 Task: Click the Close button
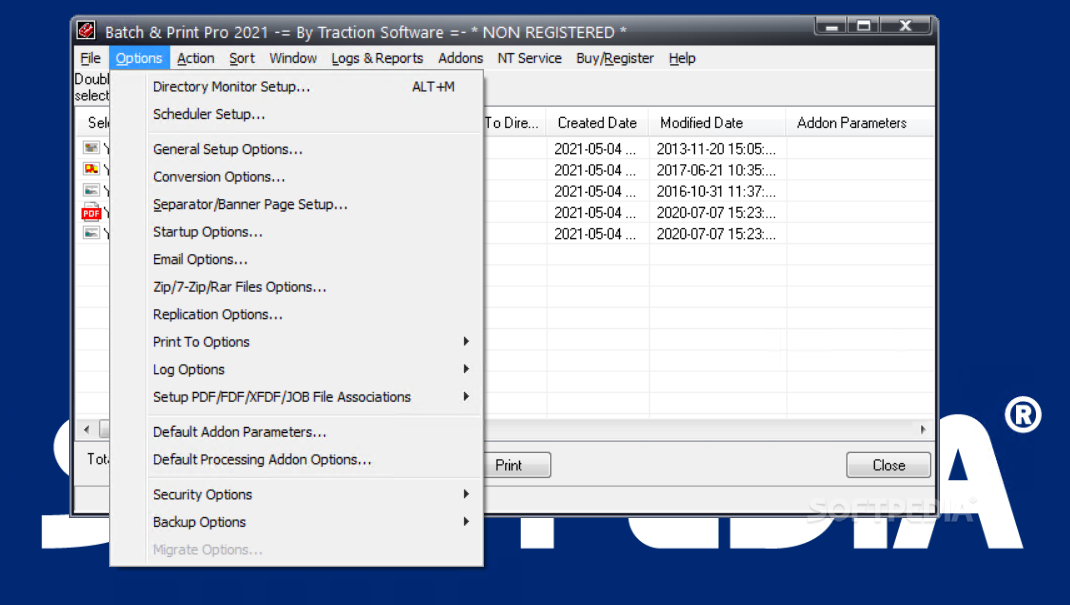coord(888,465)
